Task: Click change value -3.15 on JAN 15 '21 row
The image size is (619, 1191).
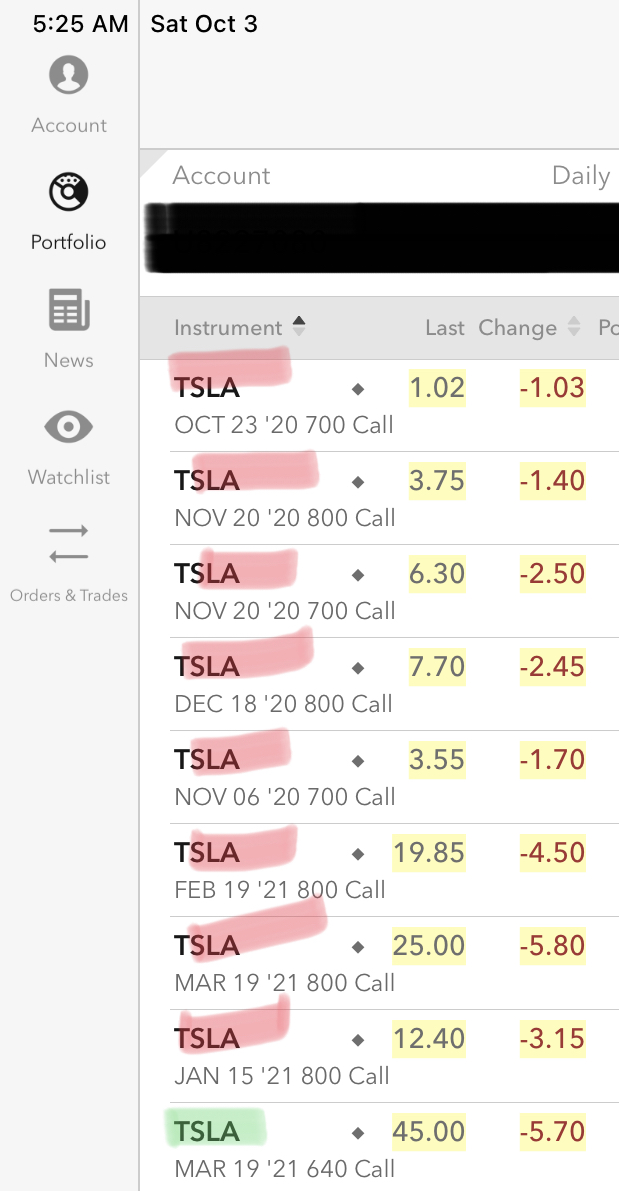Action: [x=552, y=1039]
